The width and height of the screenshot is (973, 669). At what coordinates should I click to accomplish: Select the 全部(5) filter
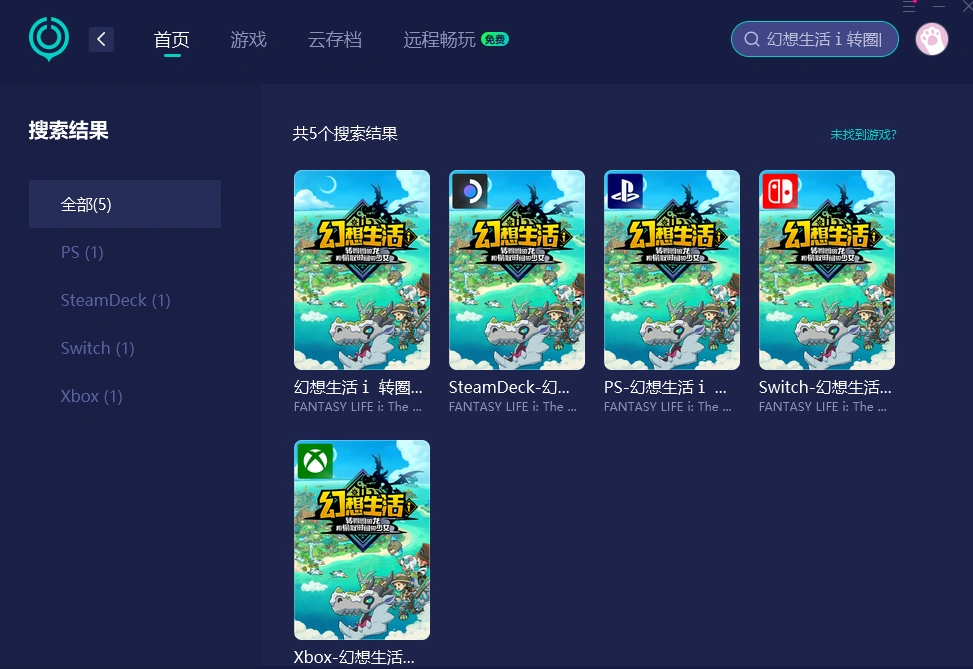tap(125, 204)
